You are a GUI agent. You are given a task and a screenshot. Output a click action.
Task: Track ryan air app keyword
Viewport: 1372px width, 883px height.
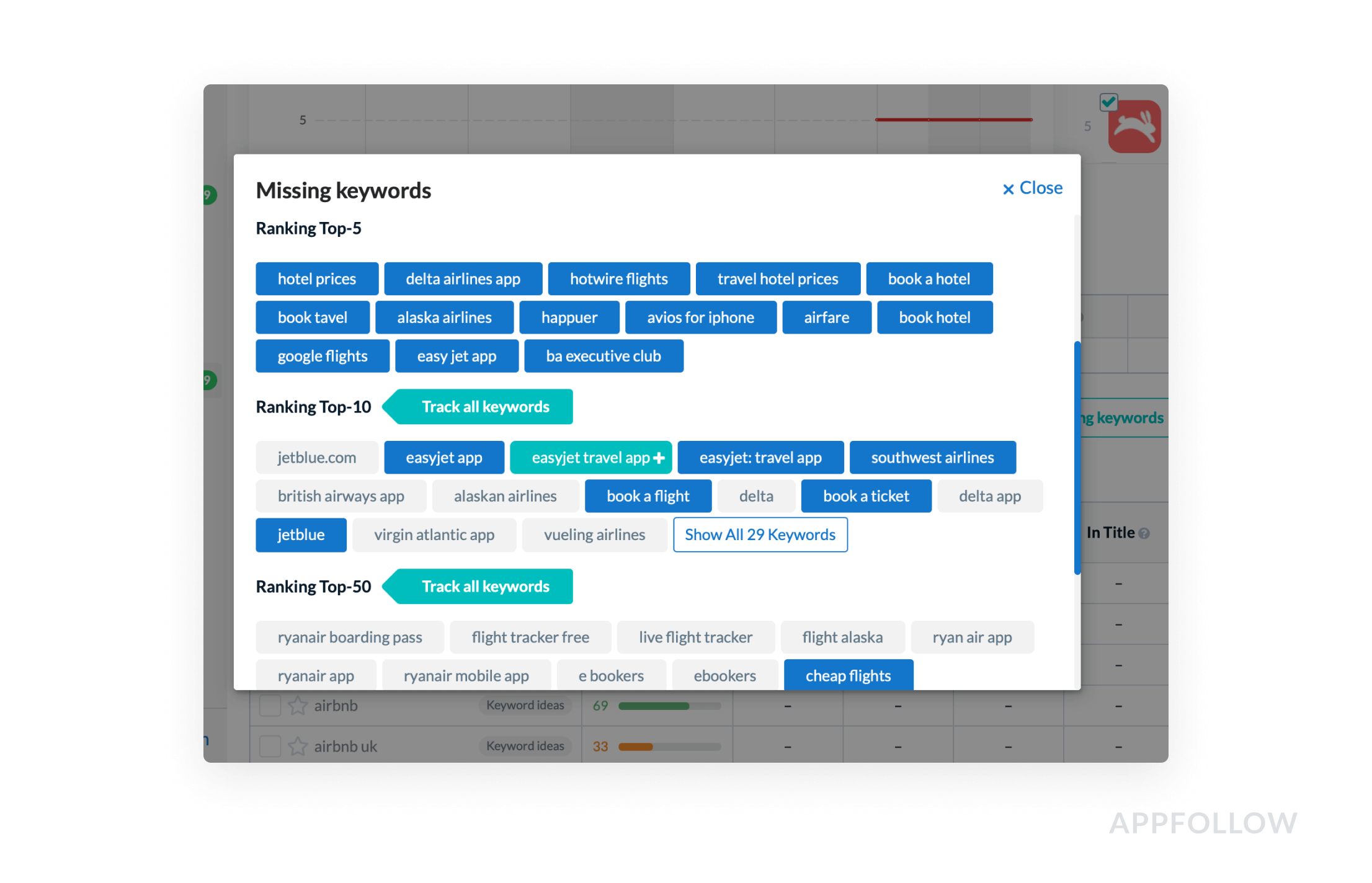(972, 637)
